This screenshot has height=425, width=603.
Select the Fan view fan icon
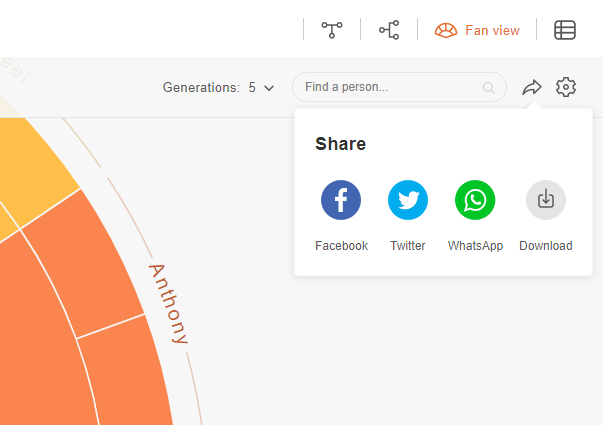tap(446, 30)
